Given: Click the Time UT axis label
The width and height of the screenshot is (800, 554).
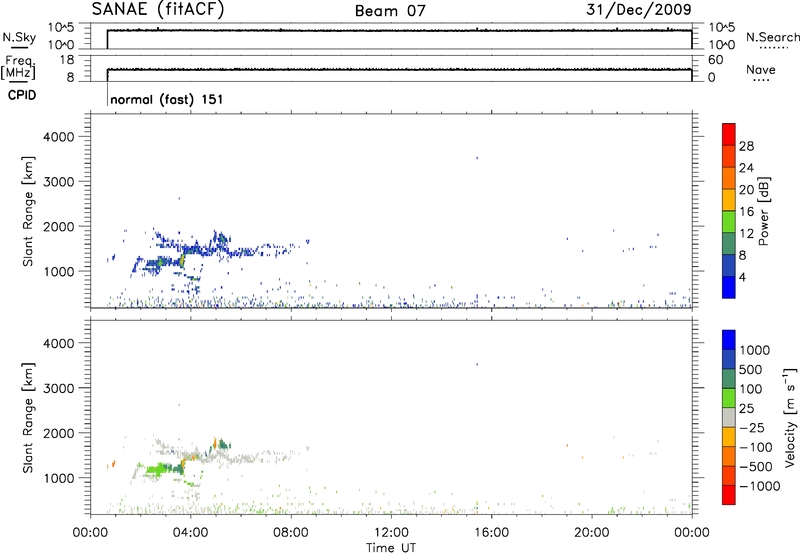Looking at the screenshot, I should (391, 547).
